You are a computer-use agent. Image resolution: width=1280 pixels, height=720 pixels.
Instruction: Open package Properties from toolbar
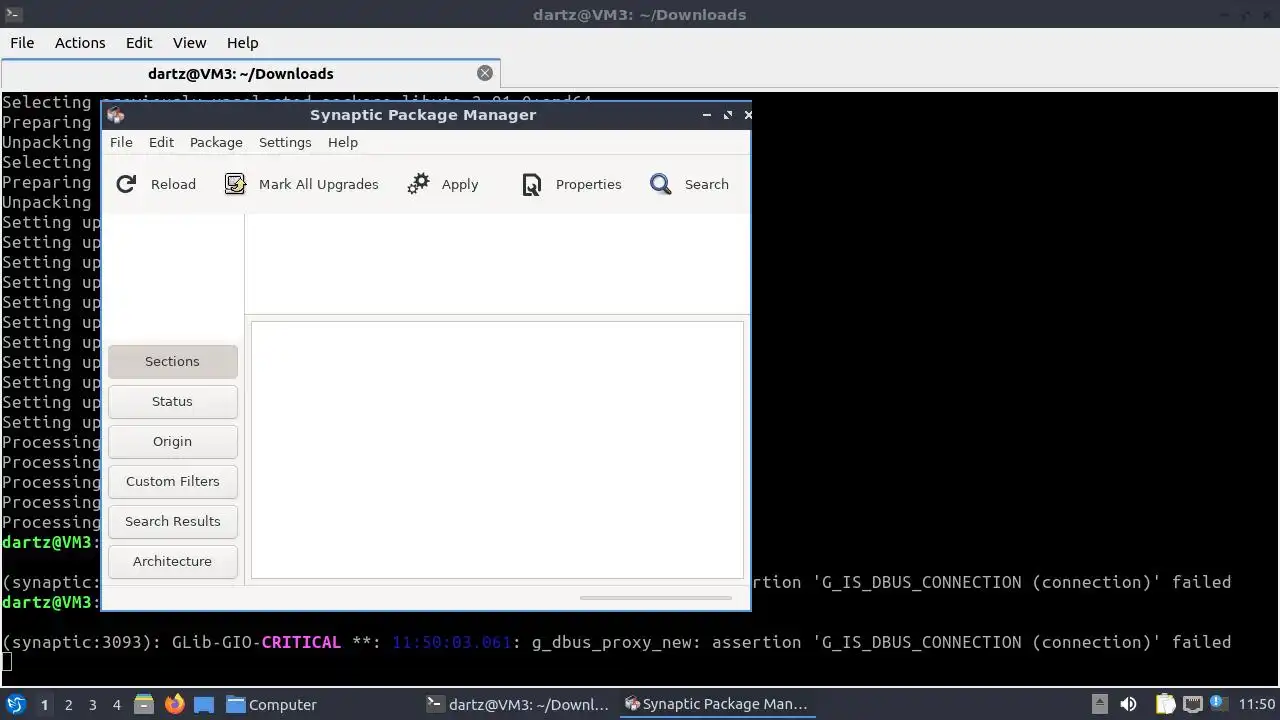tap(571, 184)
